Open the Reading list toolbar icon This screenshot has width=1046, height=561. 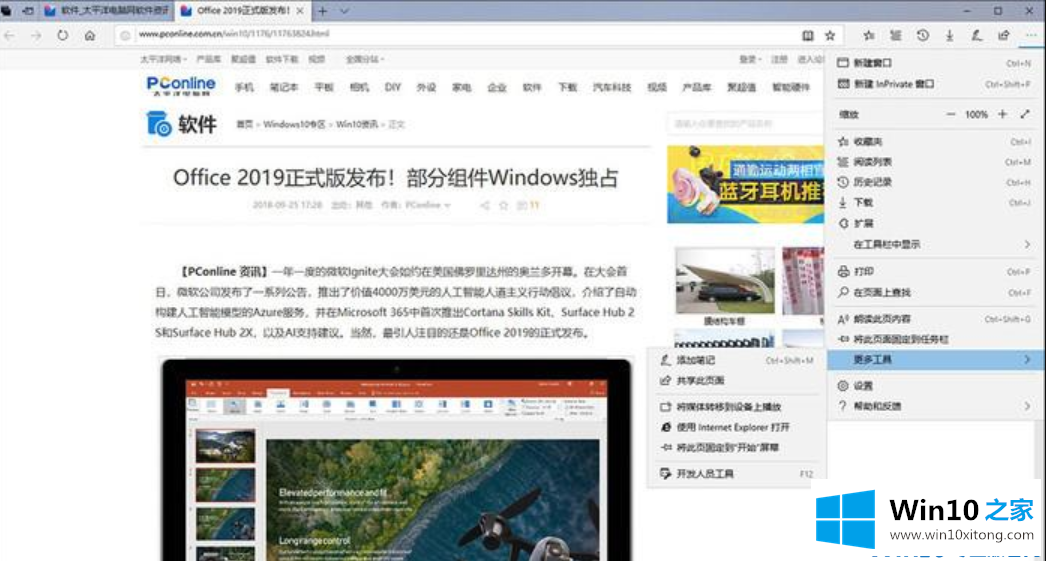(896, 35)
